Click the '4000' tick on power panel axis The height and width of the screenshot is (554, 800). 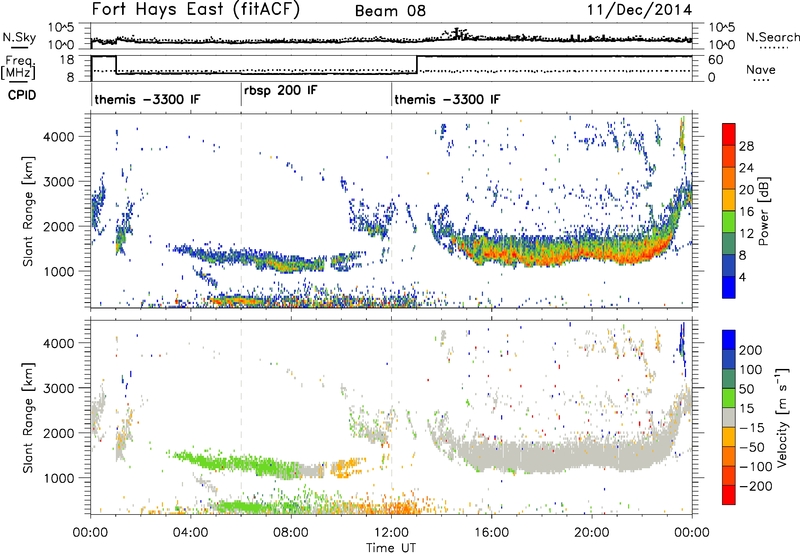[x=58, y=137]
